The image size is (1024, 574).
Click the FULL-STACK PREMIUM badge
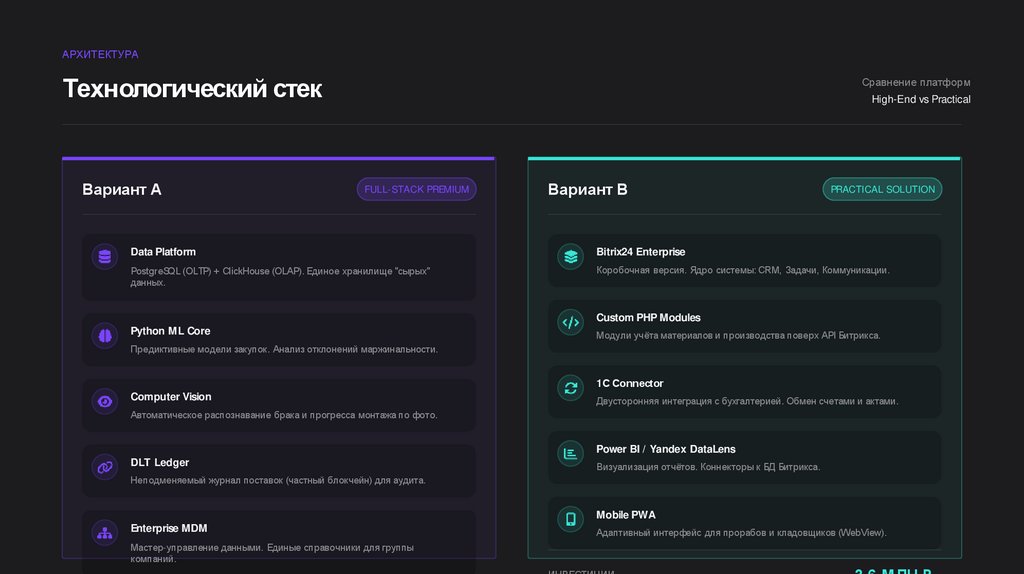tap(416, 189)
